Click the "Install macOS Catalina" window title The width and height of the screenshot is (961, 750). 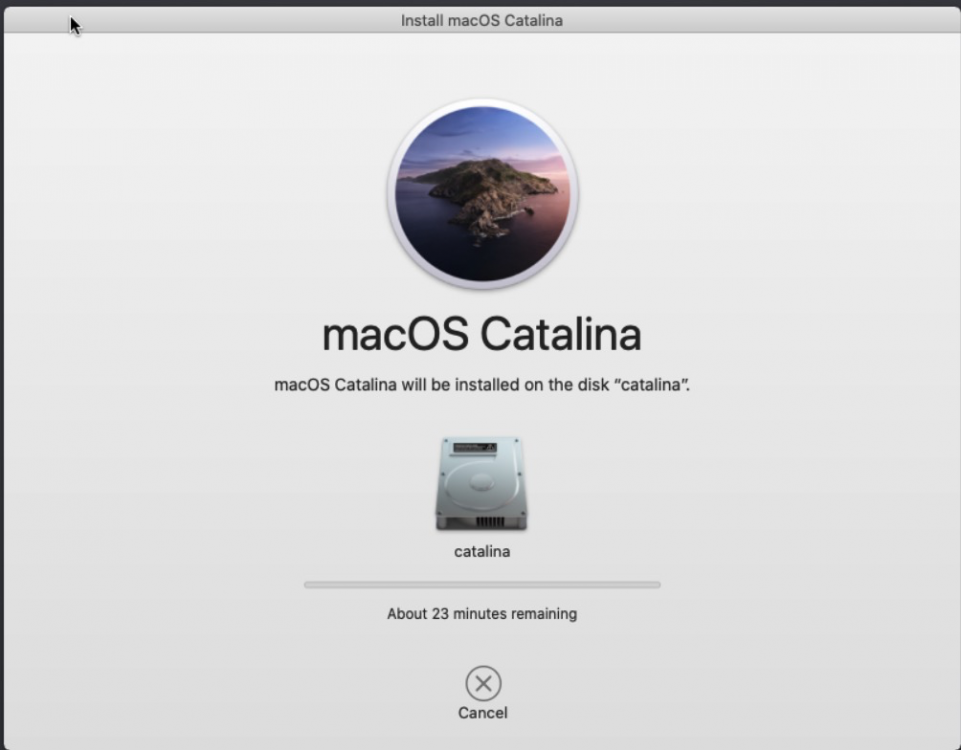coord(482,20)
